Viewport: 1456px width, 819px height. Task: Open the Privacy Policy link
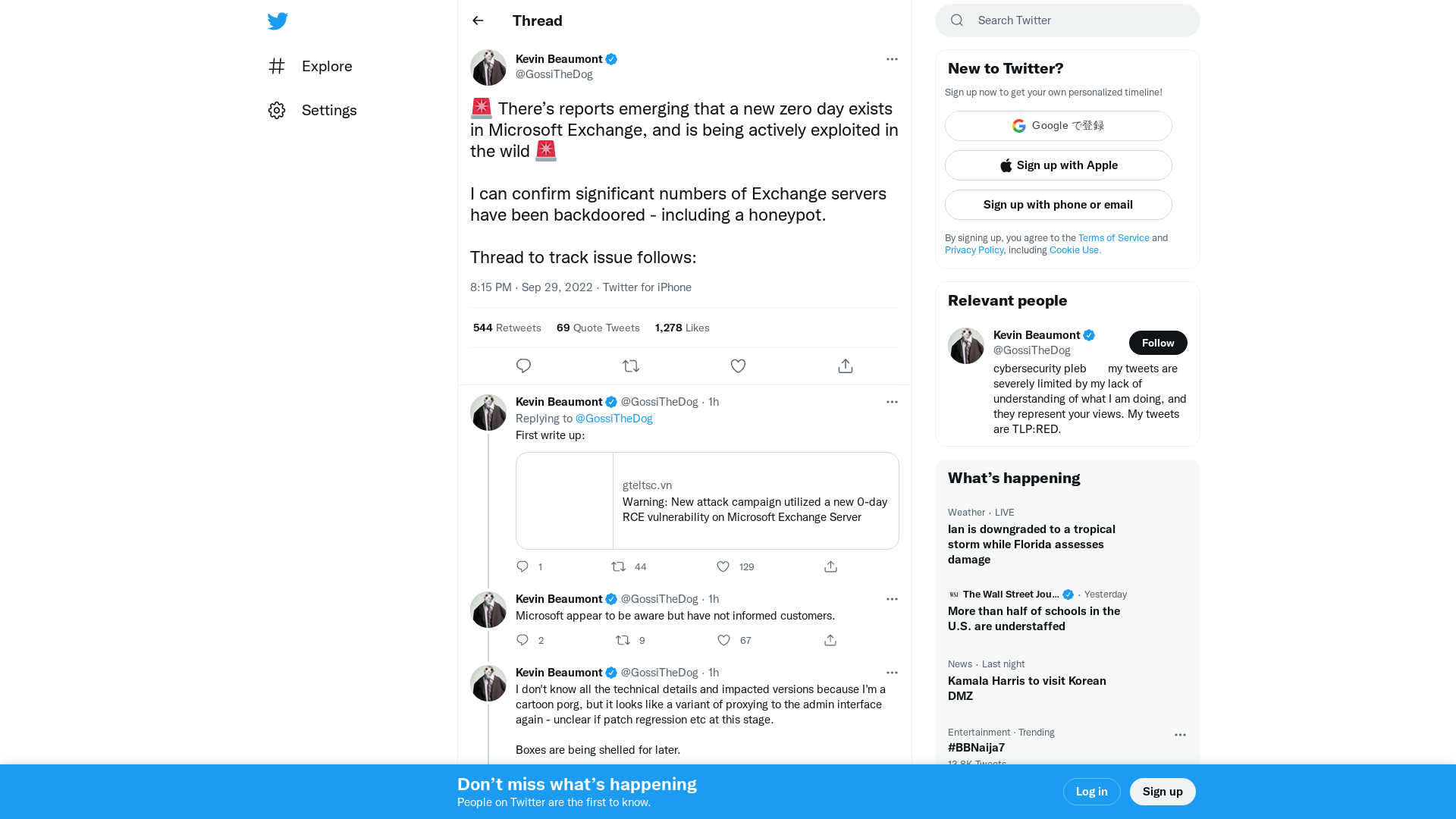click(974, 250)
